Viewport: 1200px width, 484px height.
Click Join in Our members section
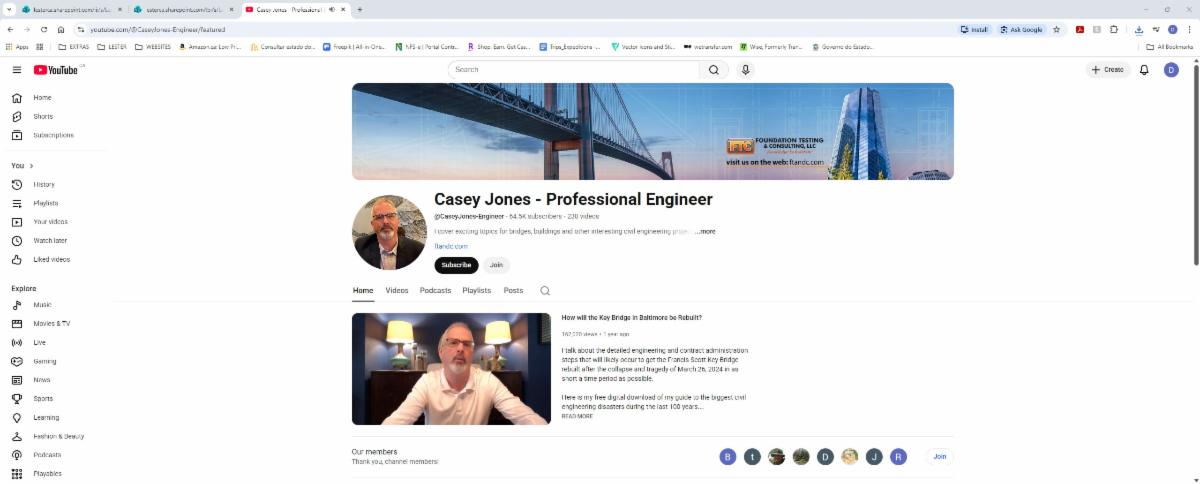[939, 456]
